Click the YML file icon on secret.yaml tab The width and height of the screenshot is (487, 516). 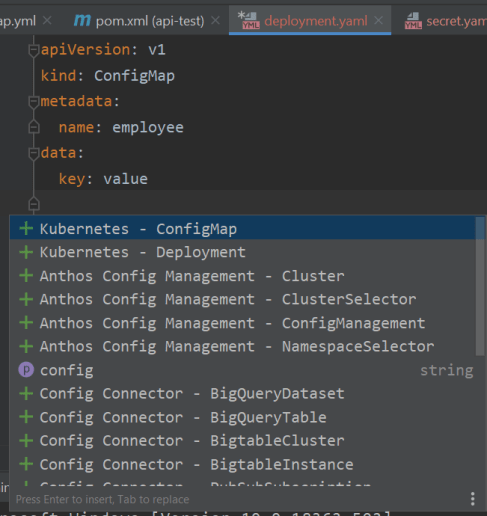pyautogui.click(x=413, y=21)
